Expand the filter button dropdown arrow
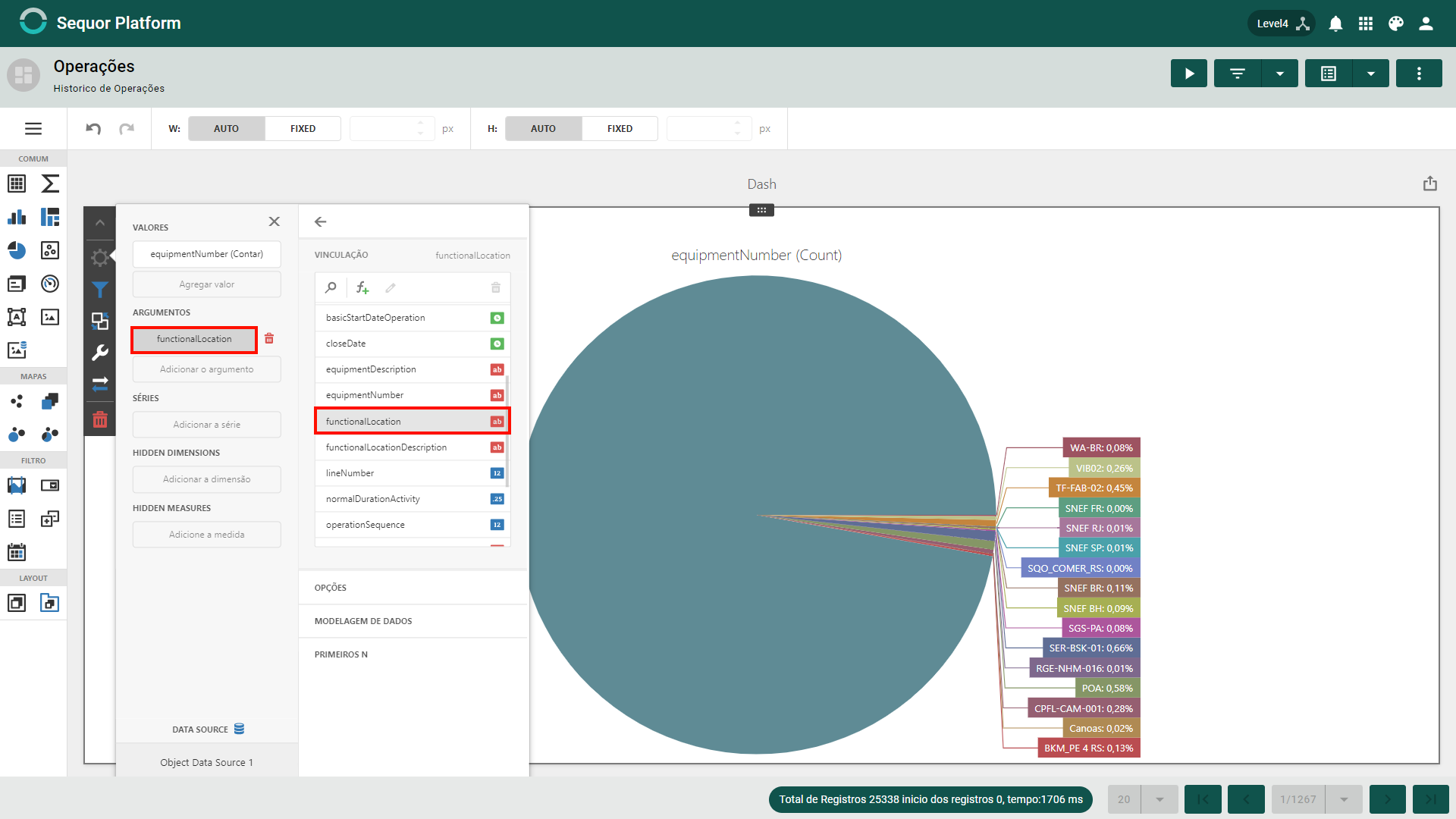The height and width of the screenshot is (819, 1456). pos(1280,74)
